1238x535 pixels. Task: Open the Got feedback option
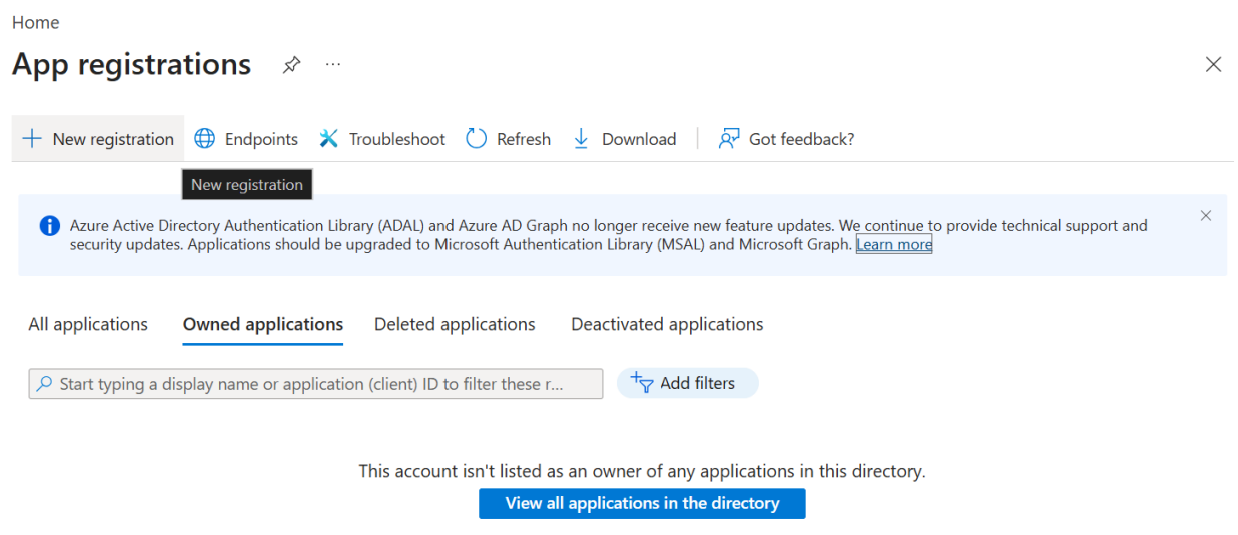787,139
